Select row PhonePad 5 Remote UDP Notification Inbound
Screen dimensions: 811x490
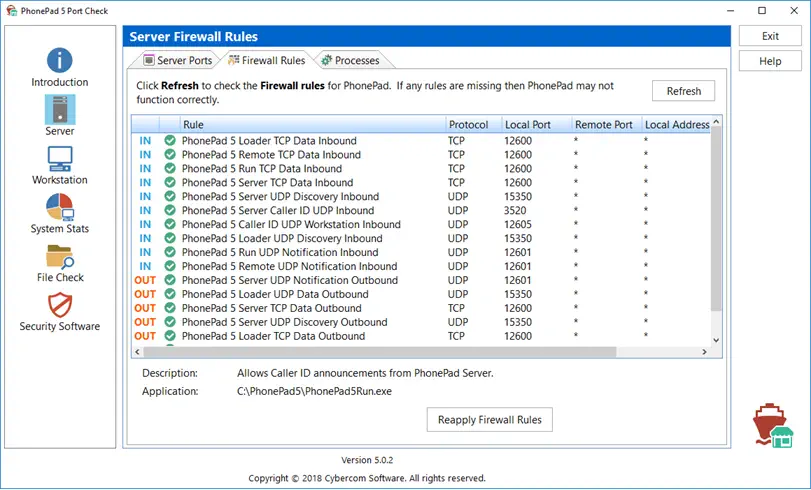tap(421, 266)
